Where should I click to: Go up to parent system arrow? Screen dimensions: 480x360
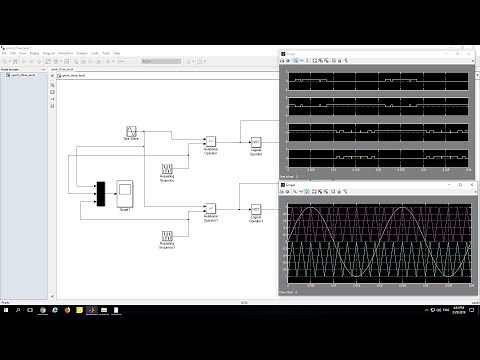tap(39, 61)
